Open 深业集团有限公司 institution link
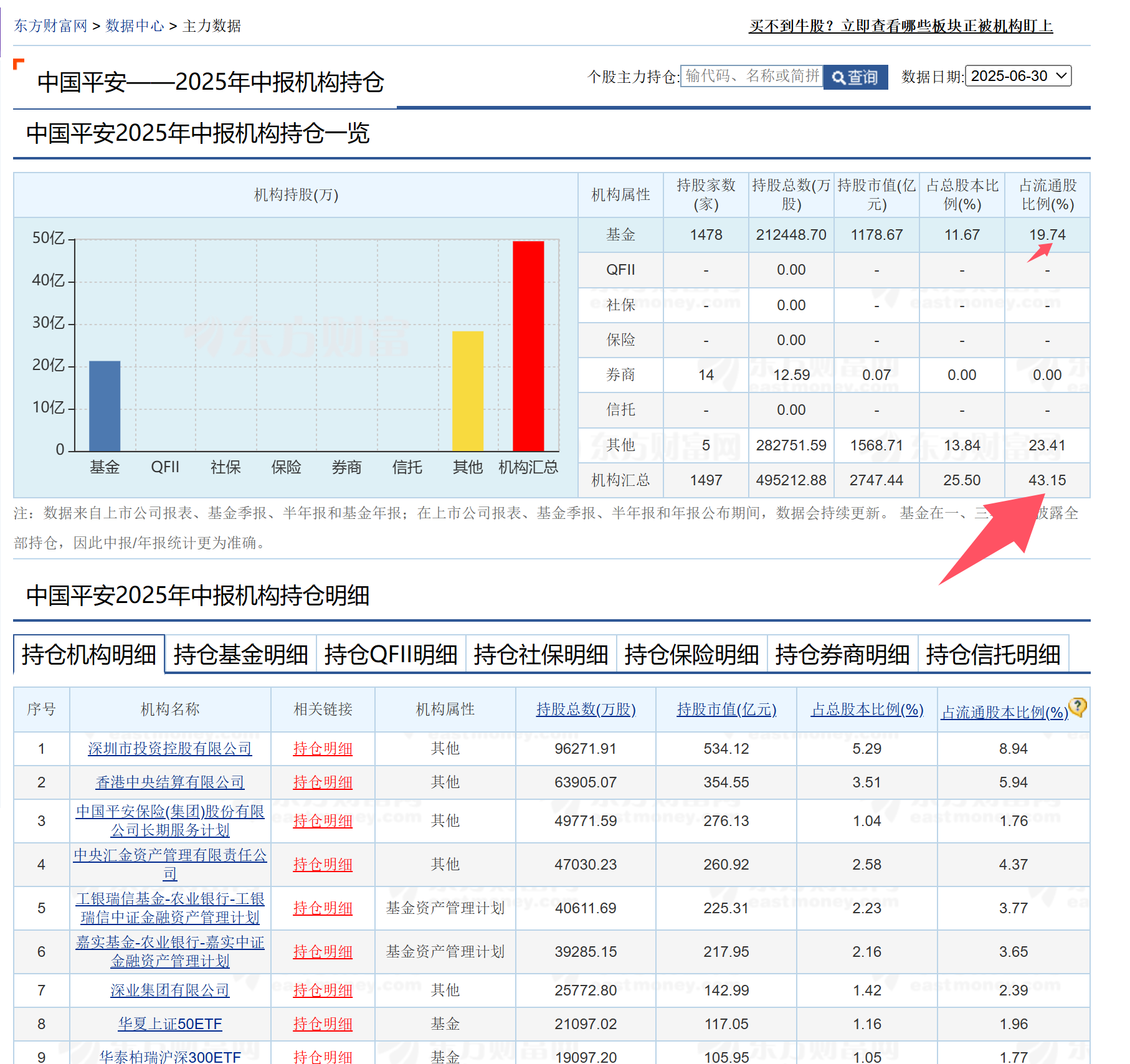Screen dimensions: 1130x1064 (170, 990)
